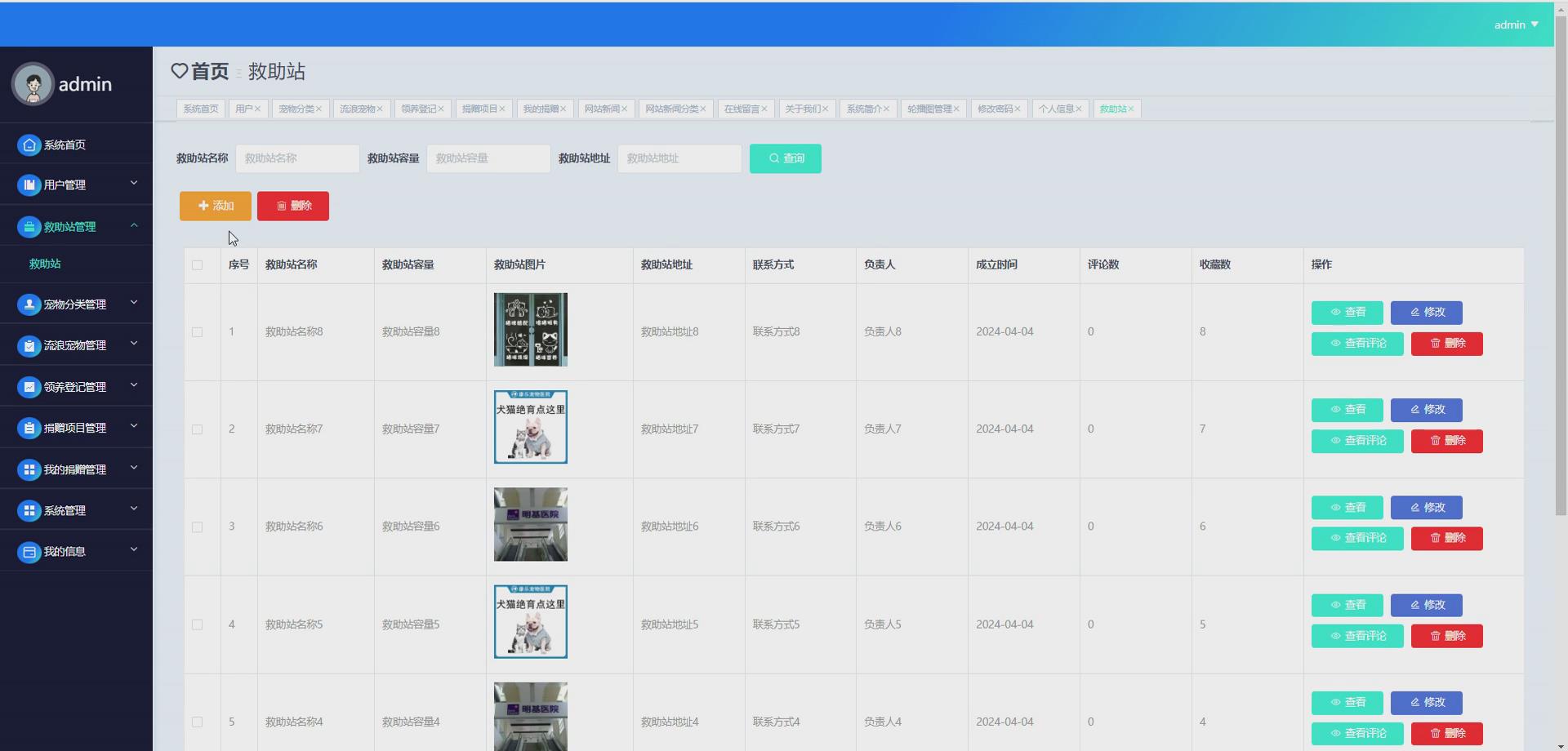
Task: Click the admin avatar in the sidebar
Action: [33, 84]
